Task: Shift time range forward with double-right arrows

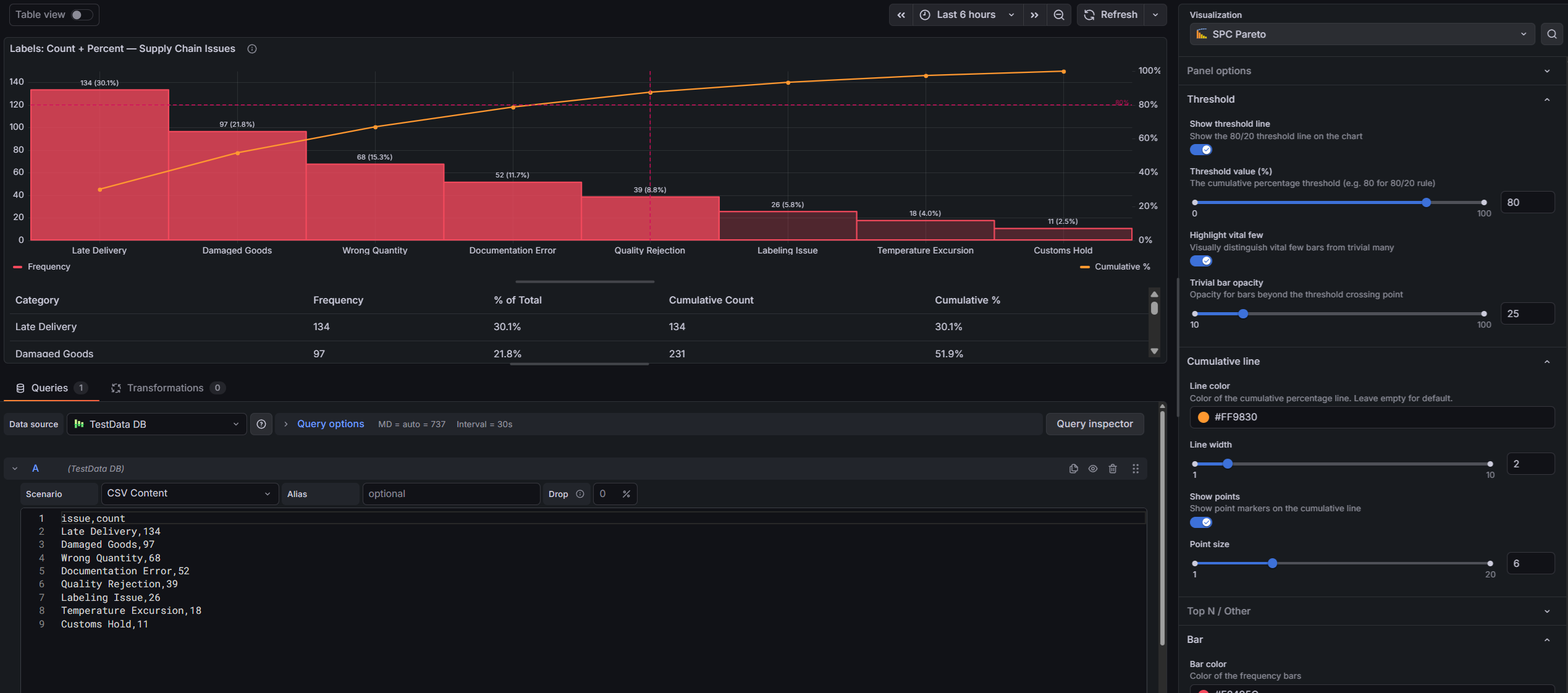Action: 1034,15
